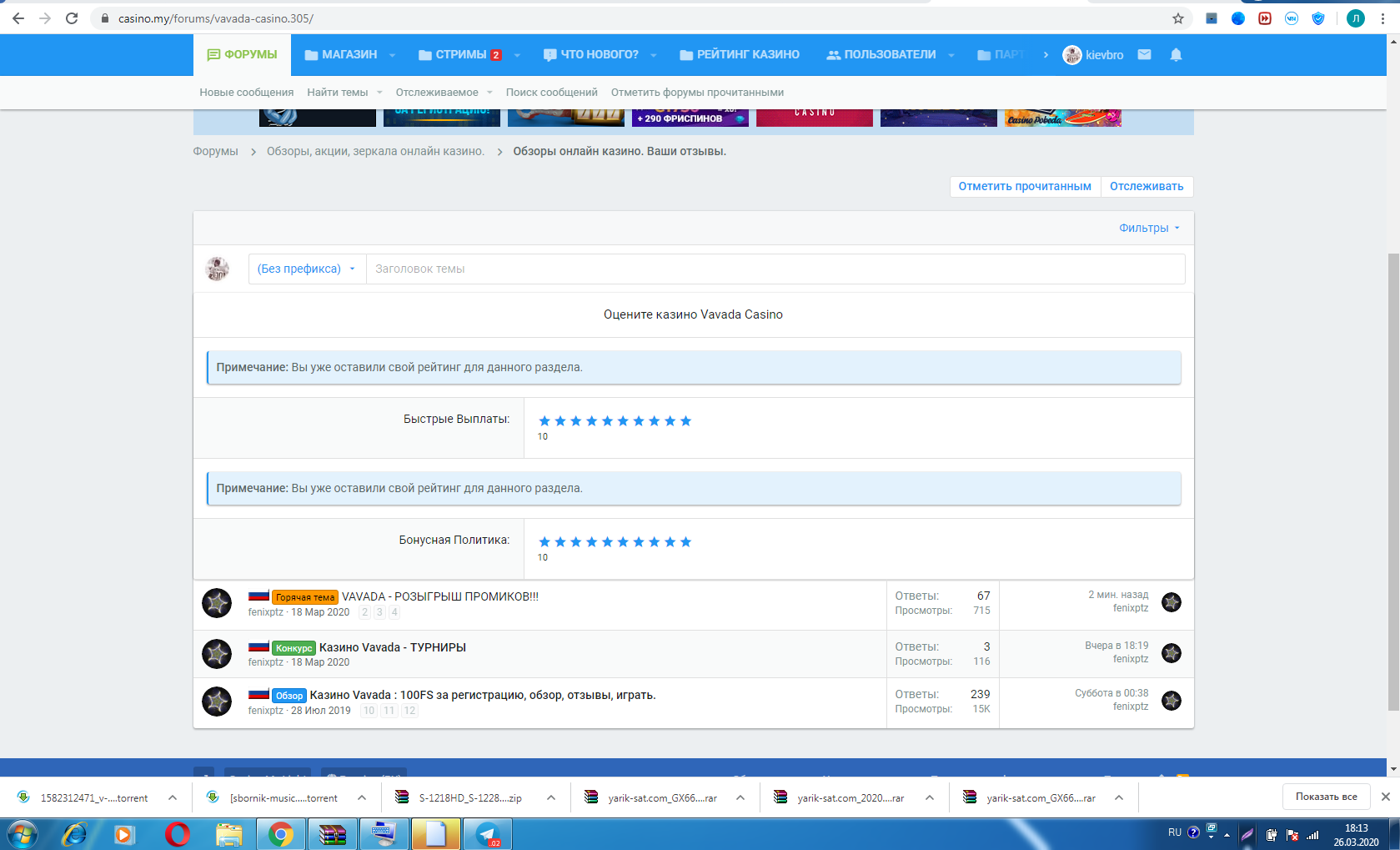This screenshot has height=850, width=1400.
Task: Click the Горячая тема prefix label
Action: tap(305, 597)
